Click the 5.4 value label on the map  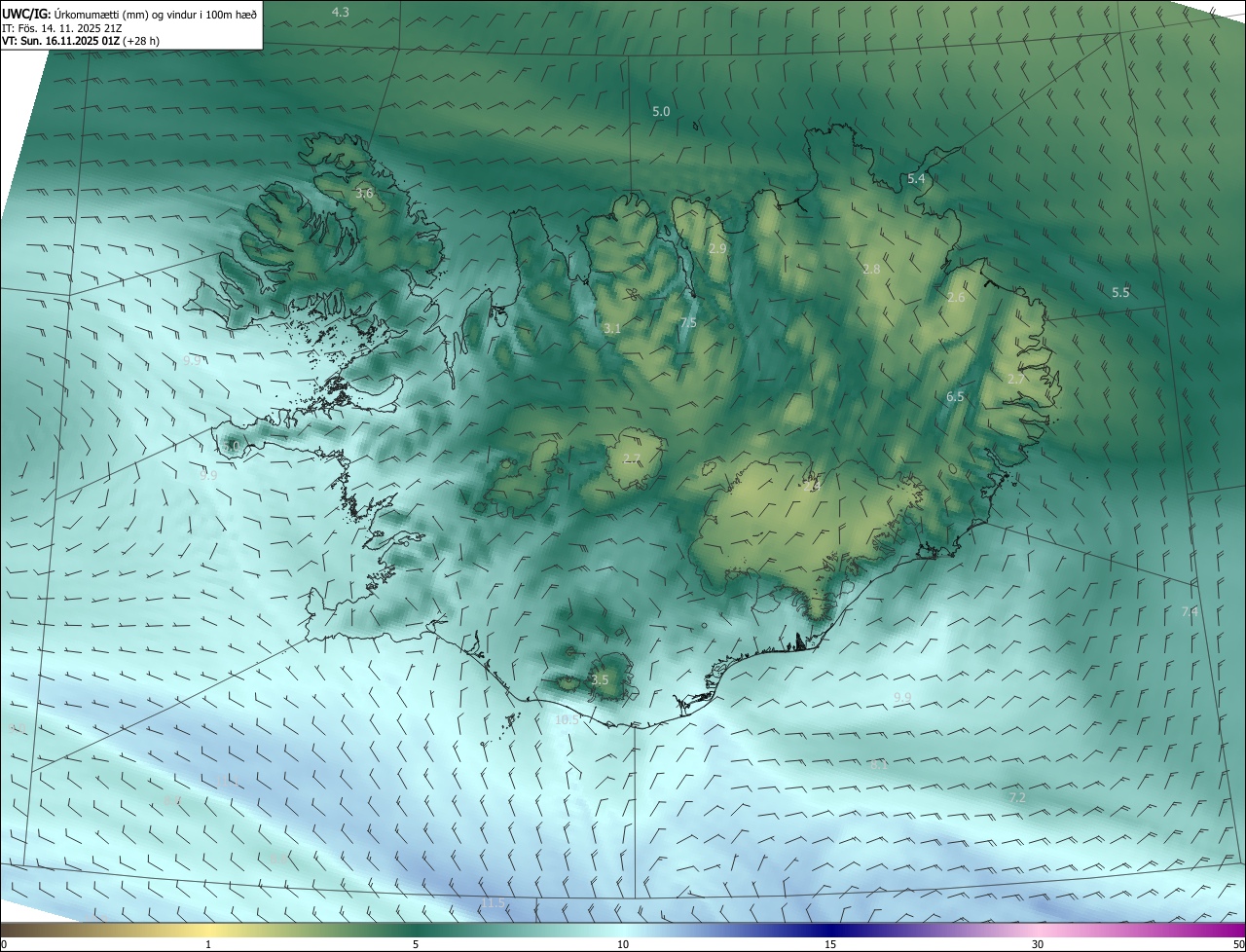point(916,179)
